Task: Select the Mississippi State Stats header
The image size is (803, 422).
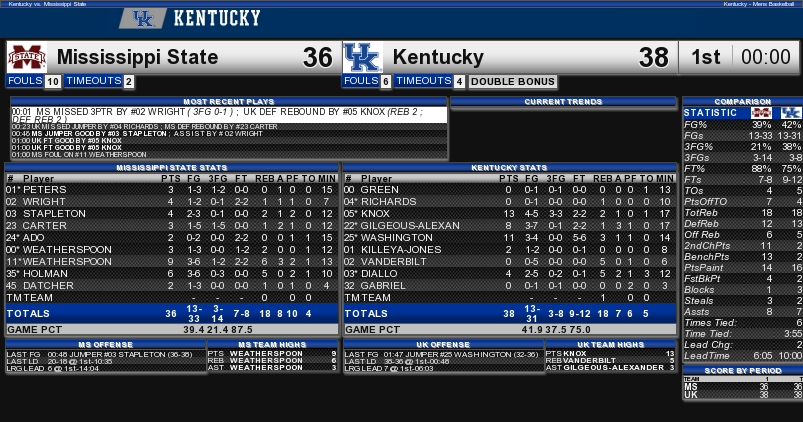Action: tap(172, 167)
